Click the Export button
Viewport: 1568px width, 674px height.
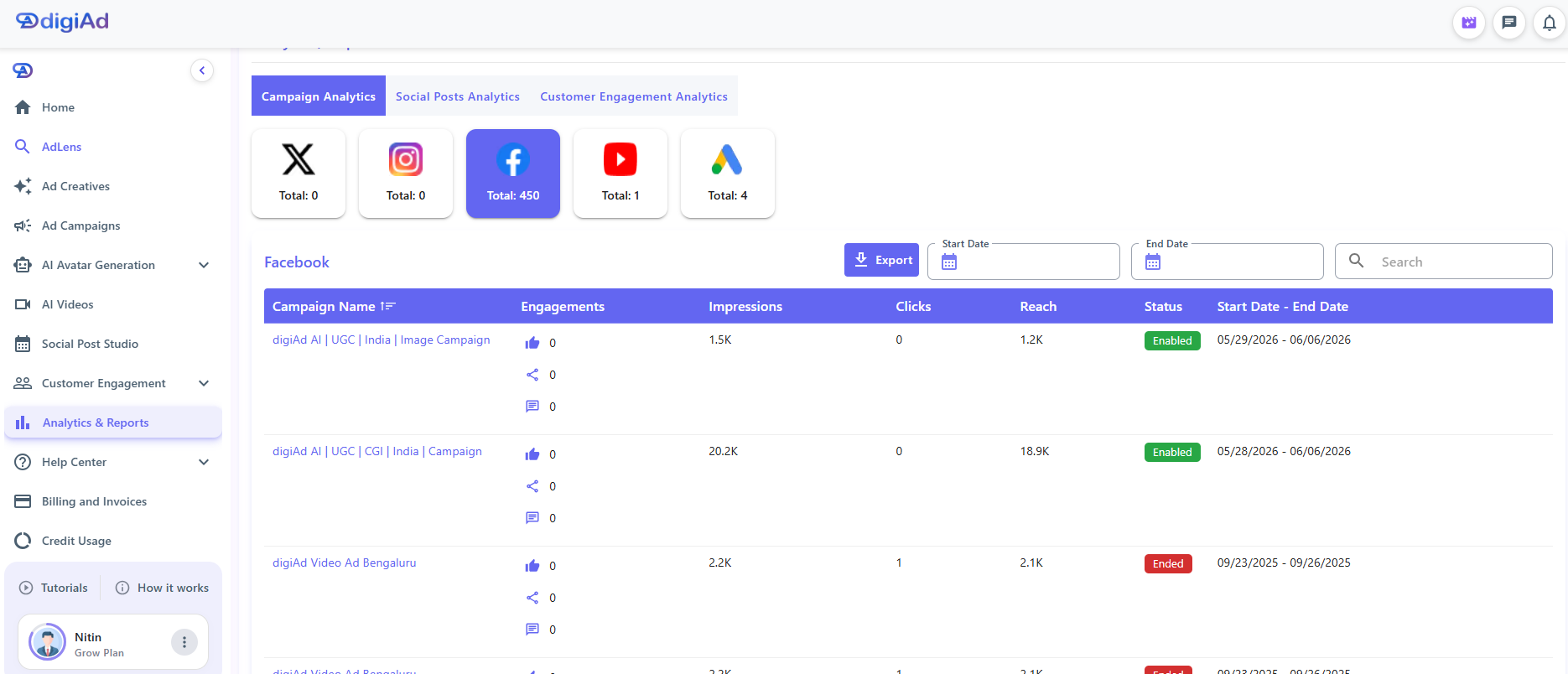pyautogui.click(x=881, y=260)
